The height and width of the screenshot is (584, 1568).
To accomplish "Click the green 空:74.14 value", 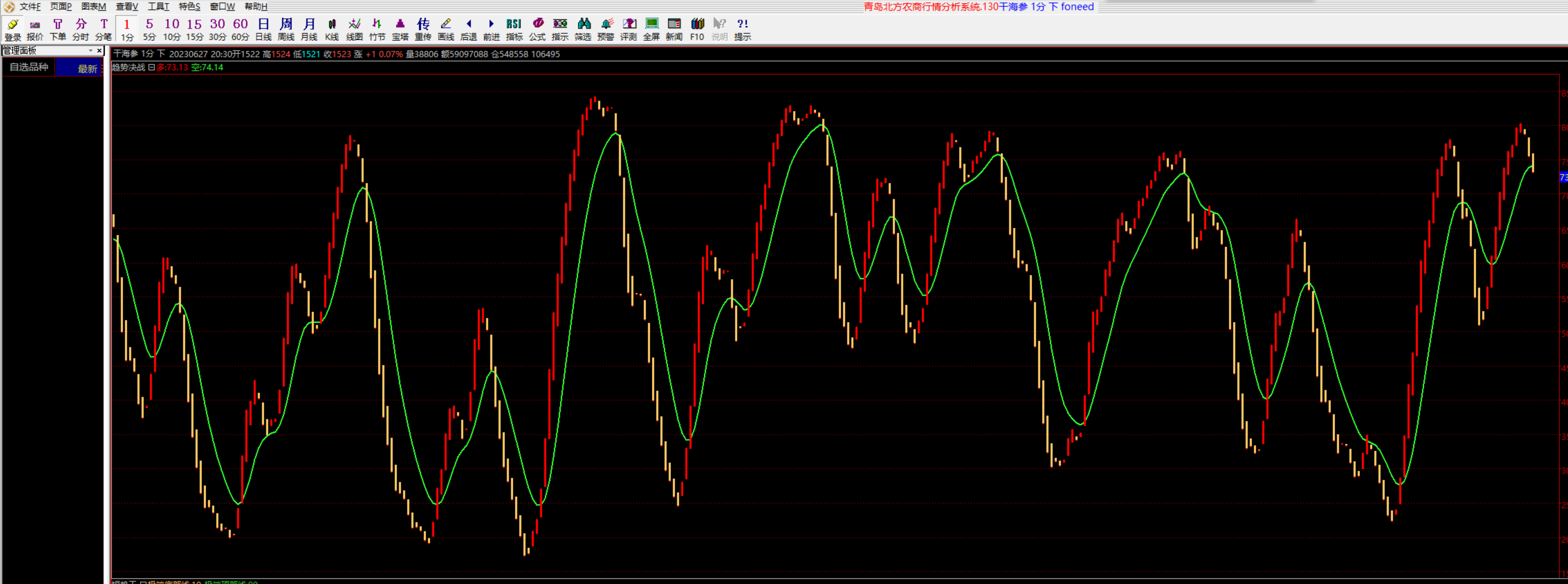I will [x=208, y=68].
